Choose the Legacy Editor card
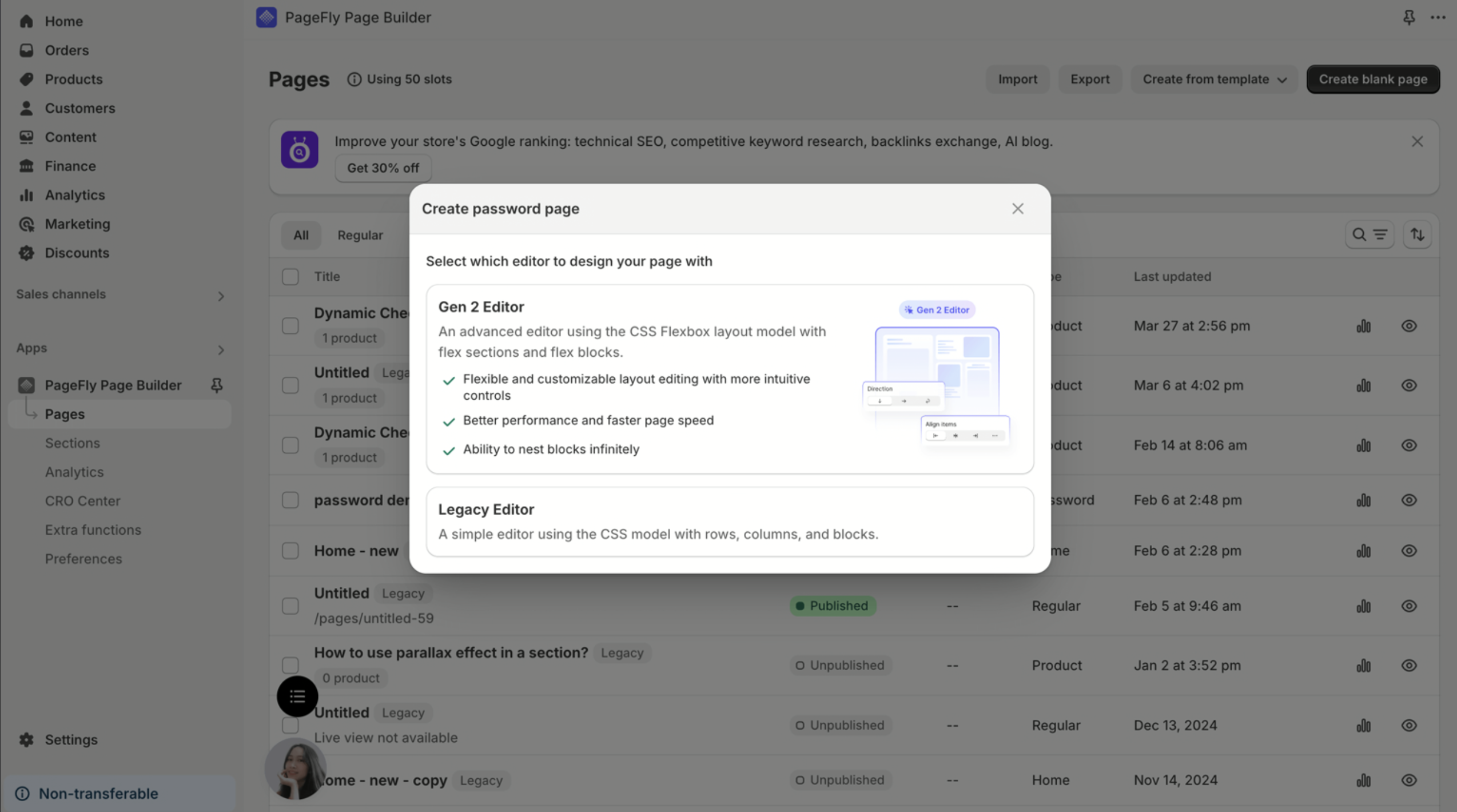This screenshot has height=812, width=1457. (730, 522)
